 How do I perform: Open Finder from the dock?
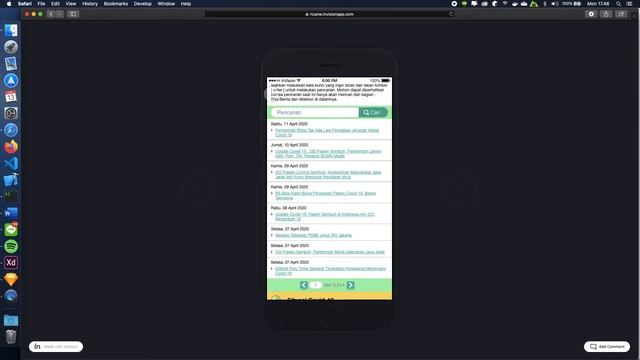(x=11, y=31)
